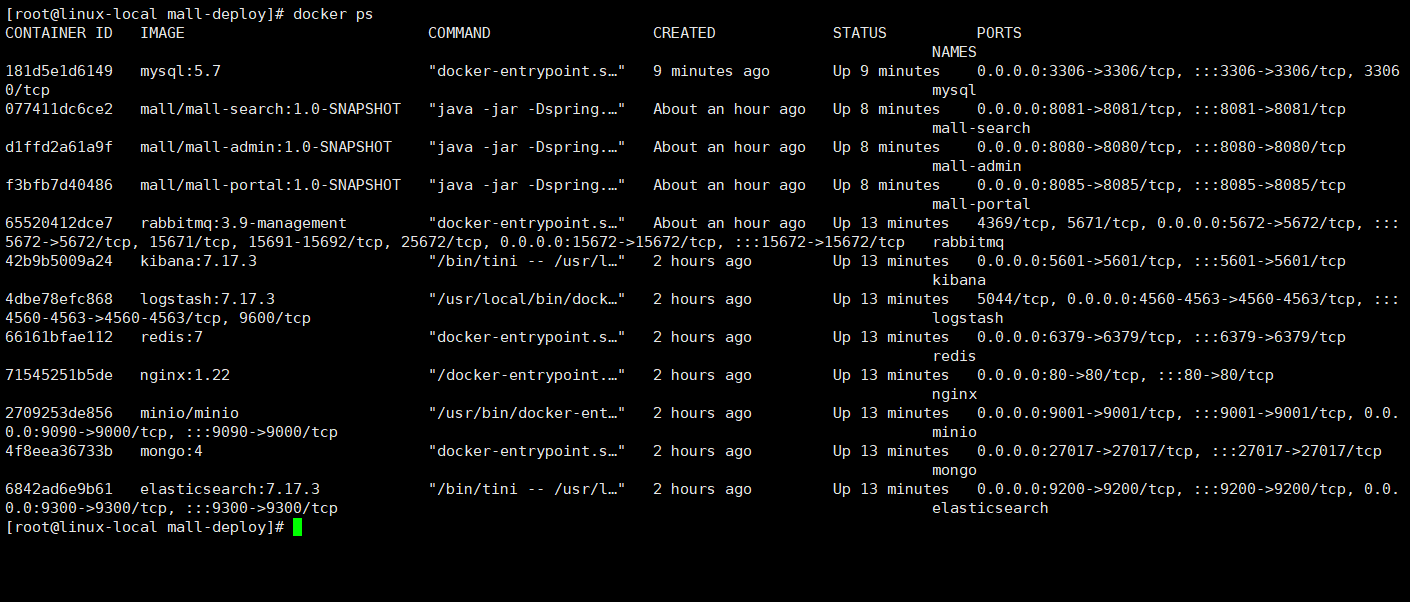The width and height of the screenshot is (1410, 602).
Task: Select container ID 66161bfae112
Action: [59, 337]
